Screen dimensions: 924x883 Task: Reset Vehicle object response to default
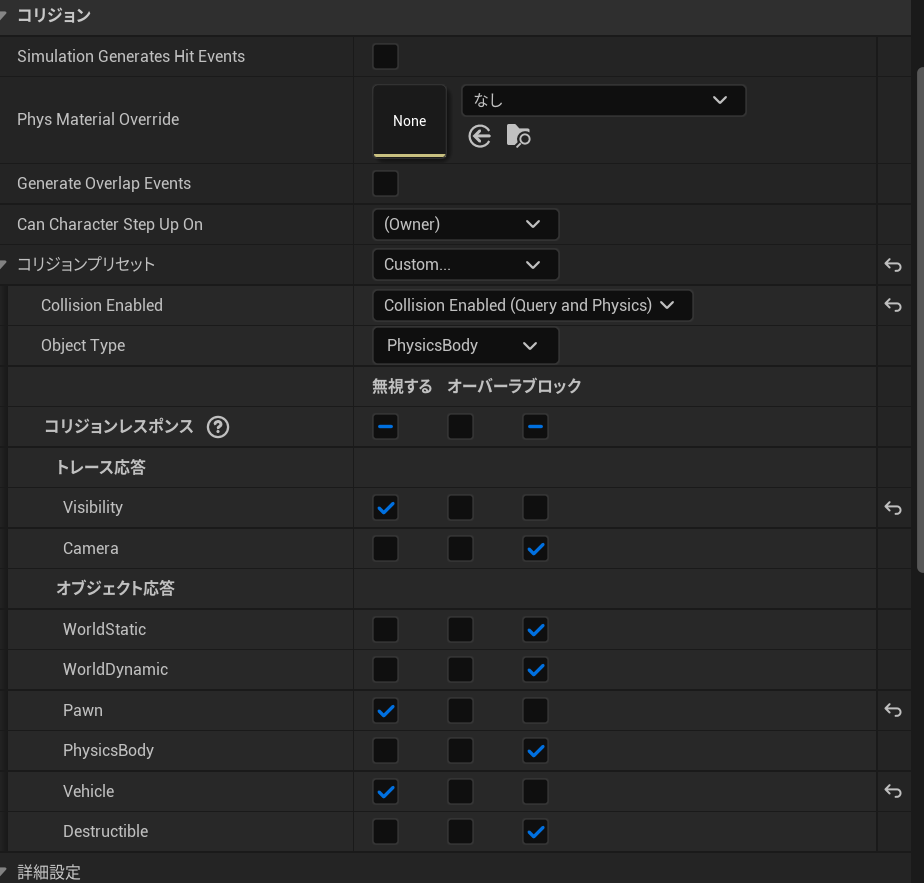point(893,791)
